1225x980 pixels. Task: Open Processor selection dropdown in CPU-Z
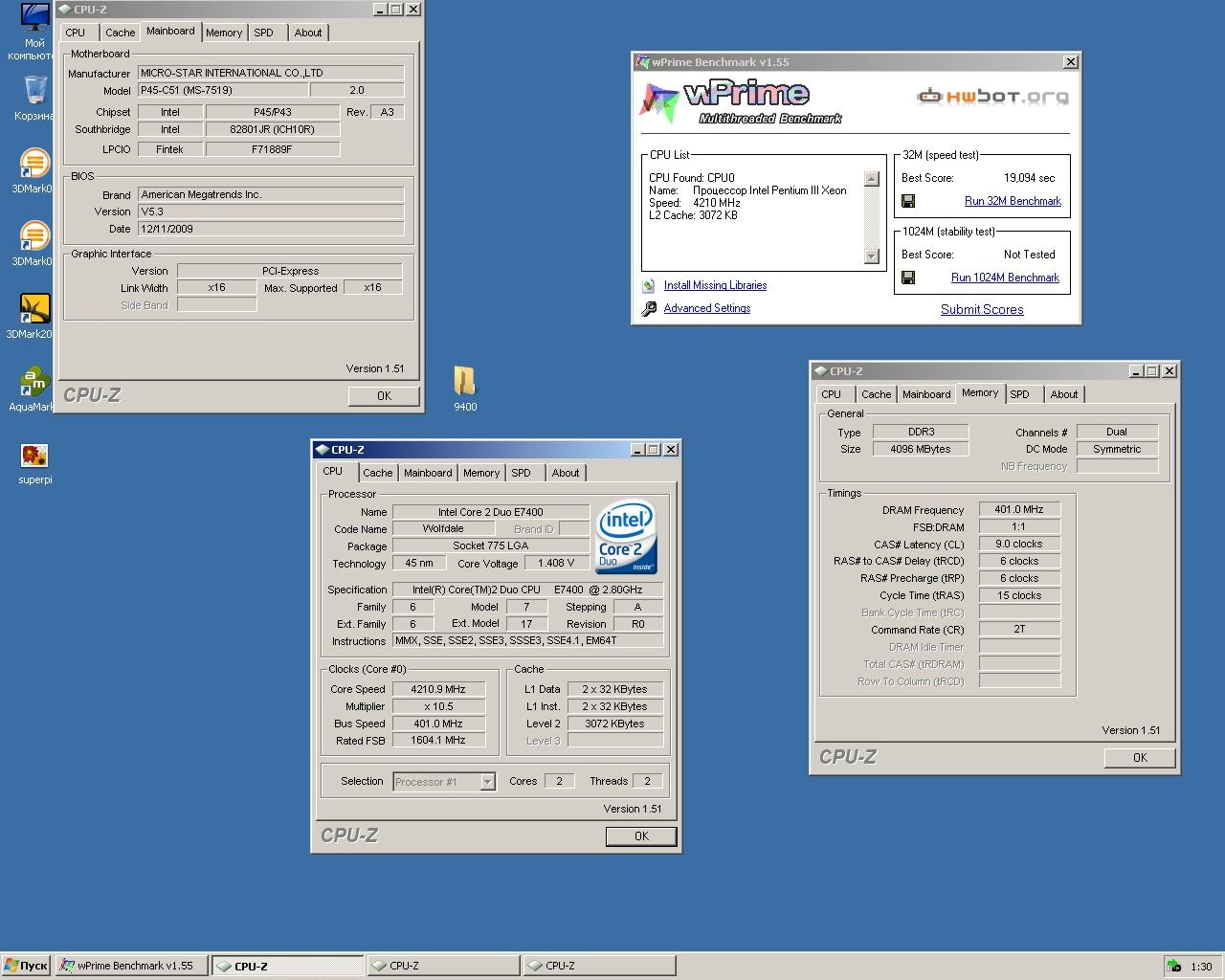click(x=487, y=782)
